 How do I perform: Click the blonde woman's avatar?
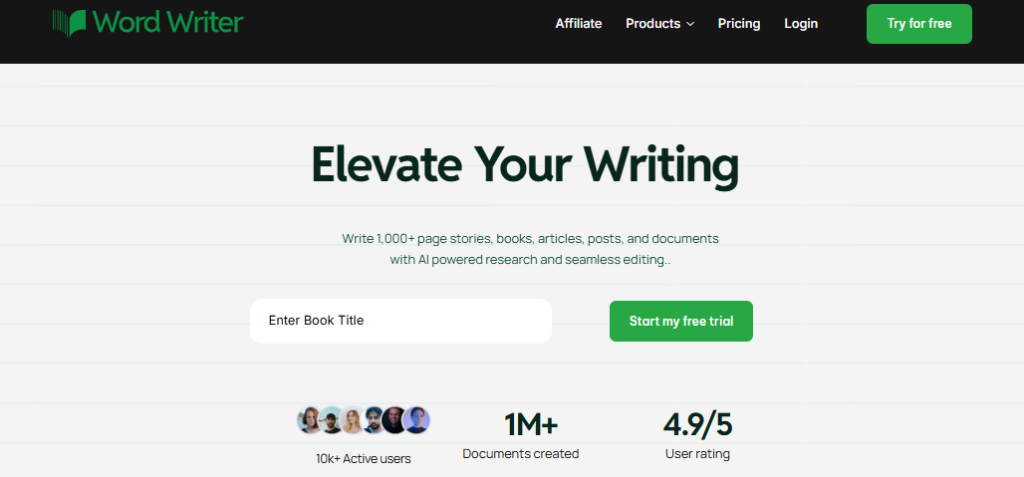(353, 420)
